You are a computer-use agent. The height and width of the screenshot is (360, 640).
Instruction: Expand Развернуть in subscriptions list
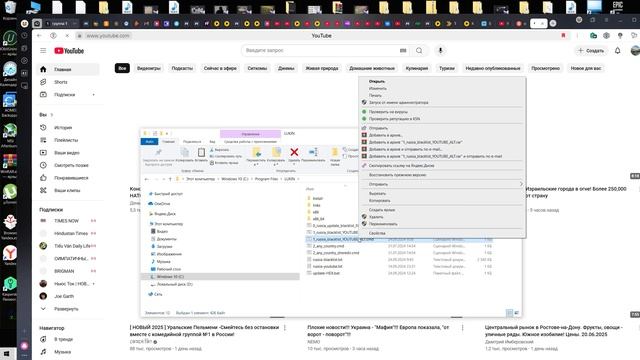click(x=67, y=309)
